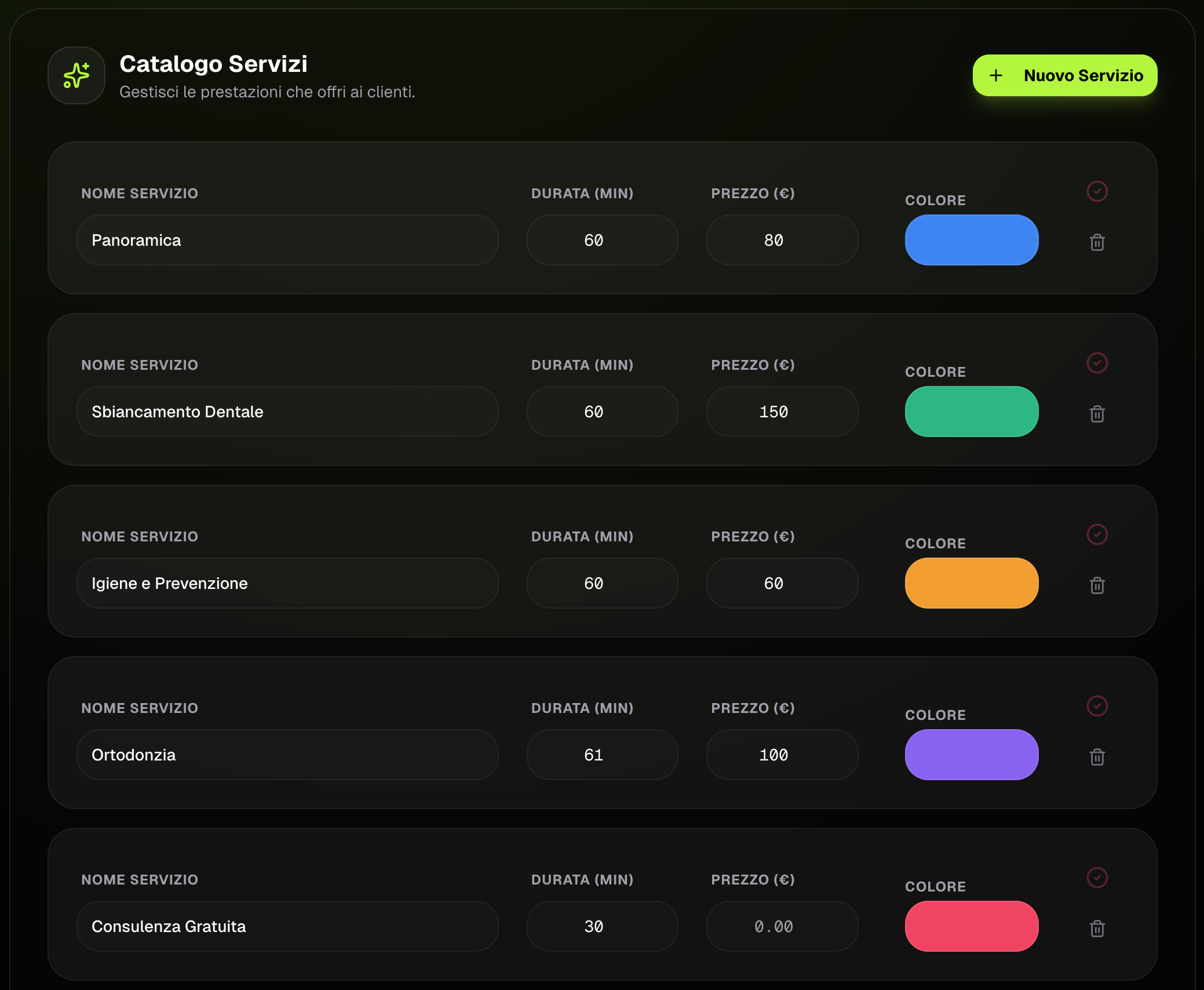Delete the Consulenza Gratuita service

coord(1097,929)
